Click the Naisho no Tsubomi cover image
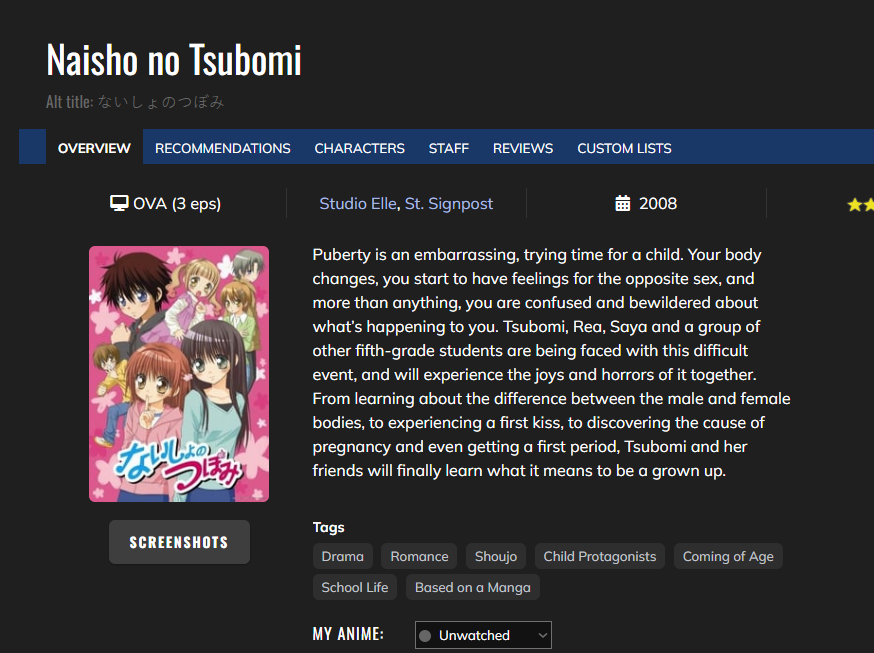 tap(179, 374)
